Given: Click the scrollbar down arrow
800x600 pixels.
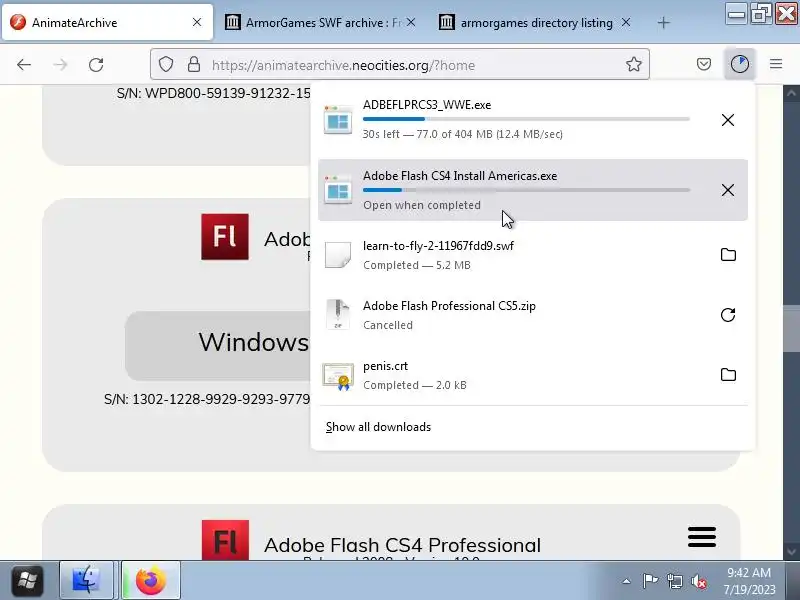Looking at the screenshot, I should tap(791, 552).
